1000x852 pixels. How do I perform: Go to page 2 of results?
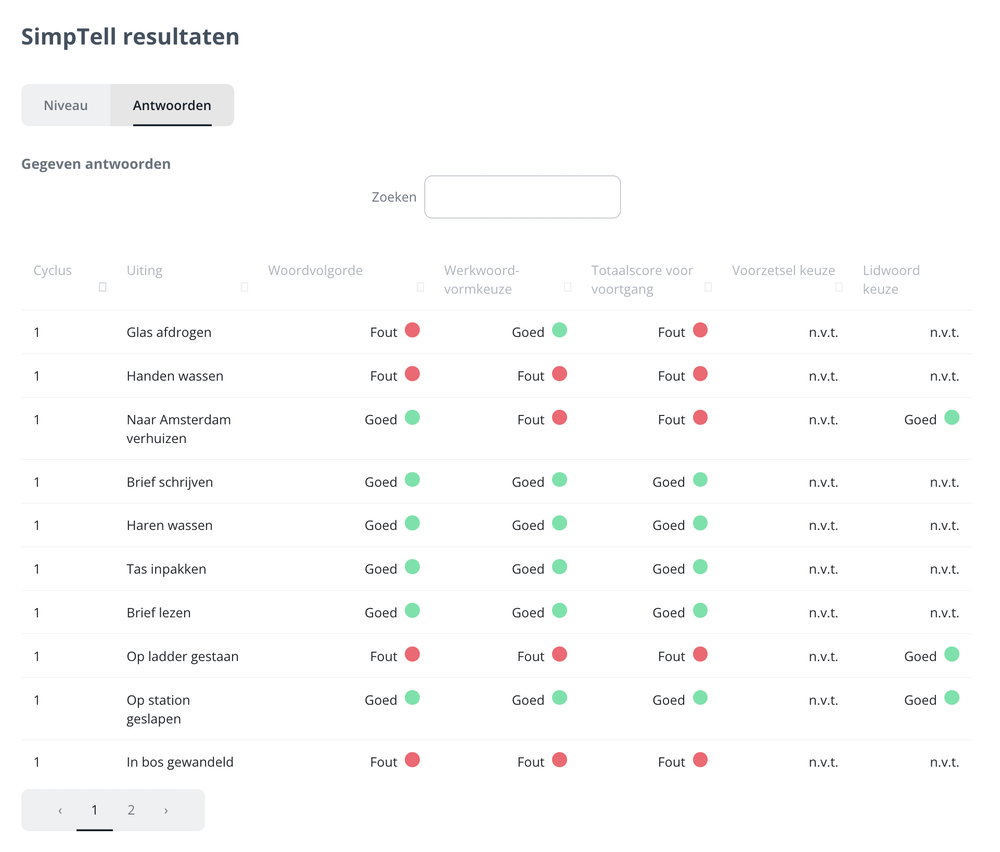pos(131,810)
